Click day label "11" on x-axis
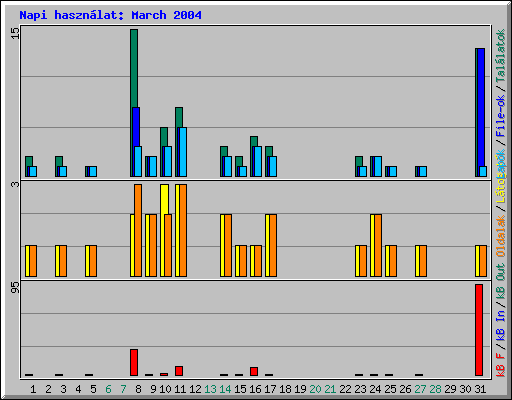Image resolution: width=512 pixels, height=400 pixels. 180,389
